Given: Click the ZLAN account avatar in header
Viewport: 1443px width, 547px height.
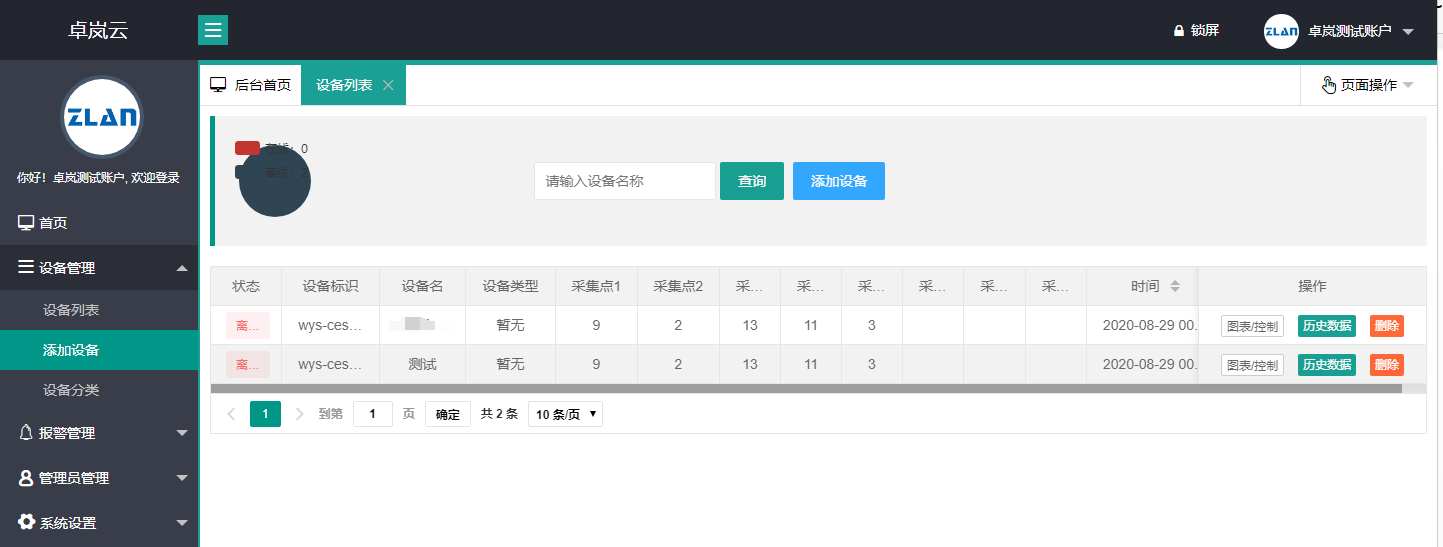Looking at the screenshot, I should [1281, 31].
